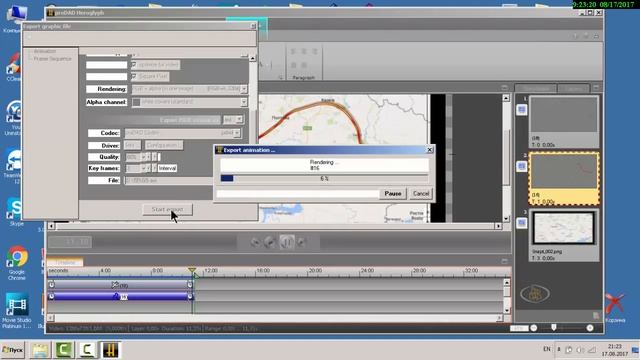Click end handle of upper timeline clip
Screen dimensions: 640x360
190,285
